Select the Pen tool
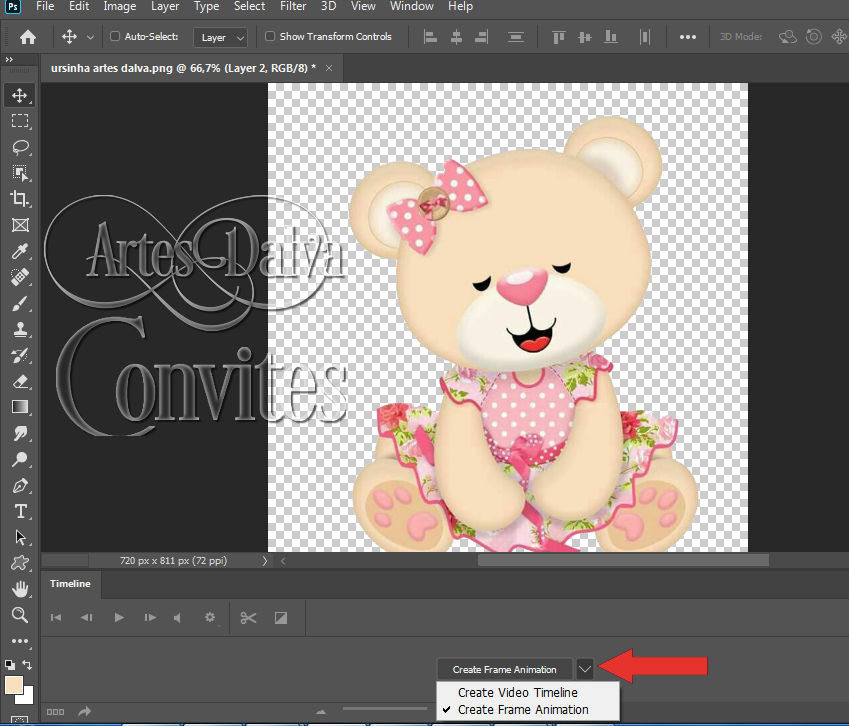This screenshot has width=849, height=726. (20, 485)
